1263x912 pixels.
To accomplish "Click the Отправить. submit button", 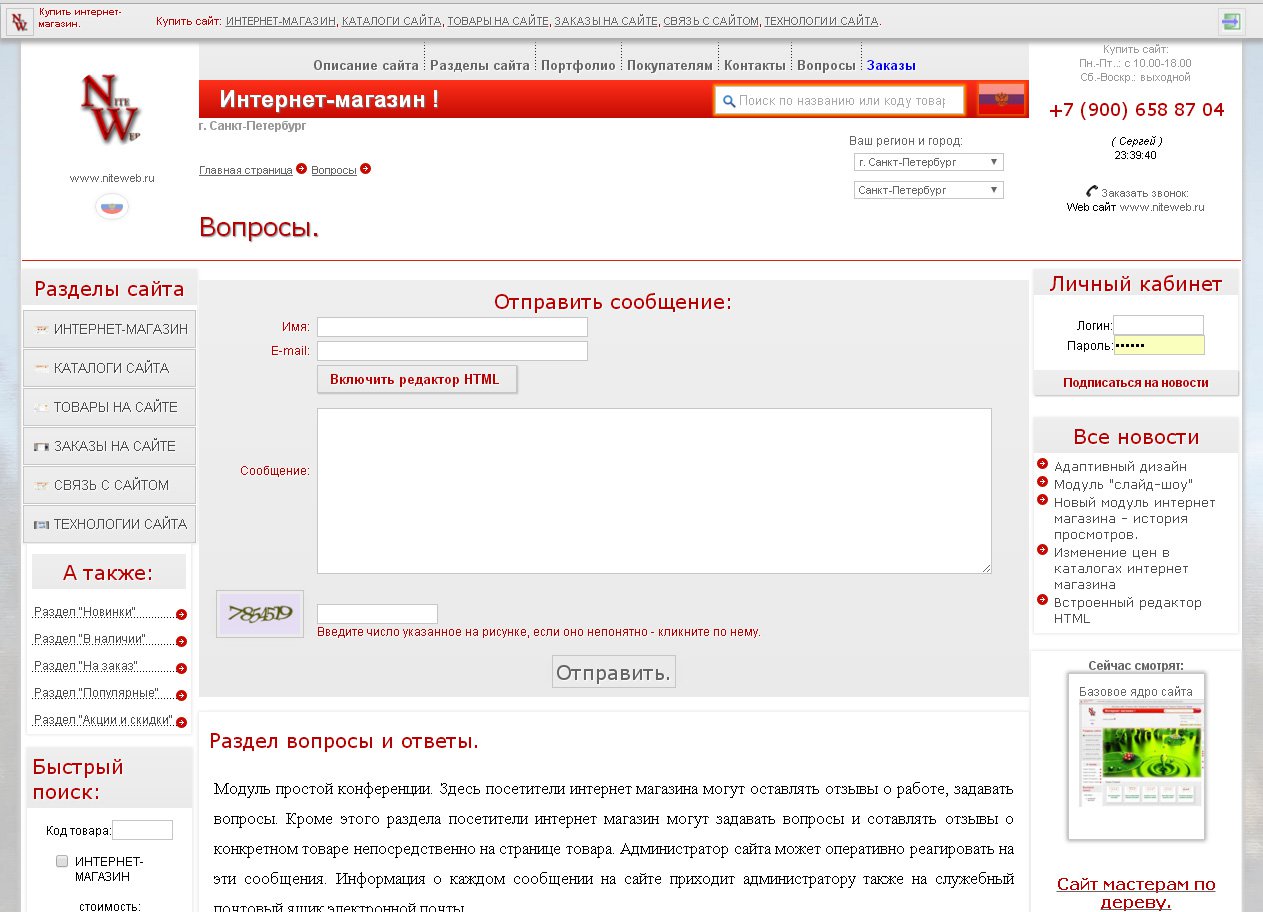I will point(614,672).
